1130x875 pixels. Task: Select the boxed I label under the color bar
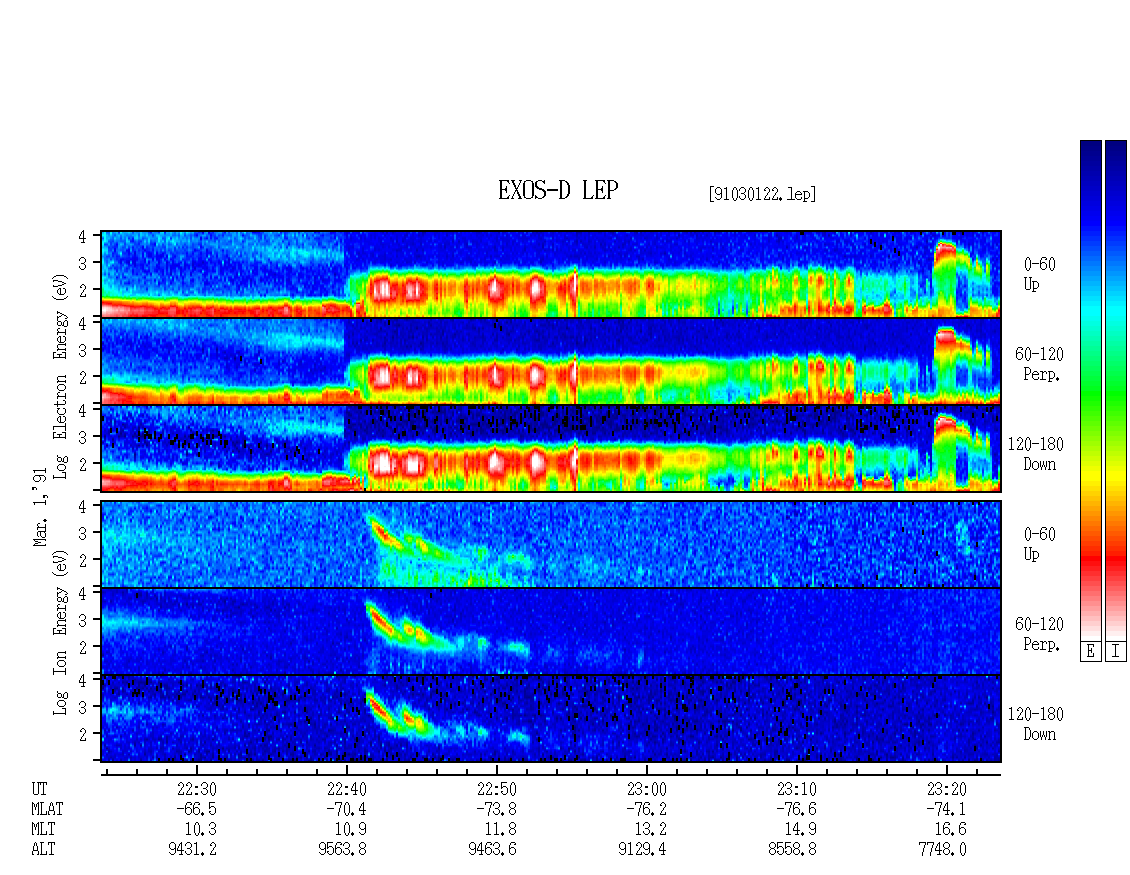point(1116,652)
